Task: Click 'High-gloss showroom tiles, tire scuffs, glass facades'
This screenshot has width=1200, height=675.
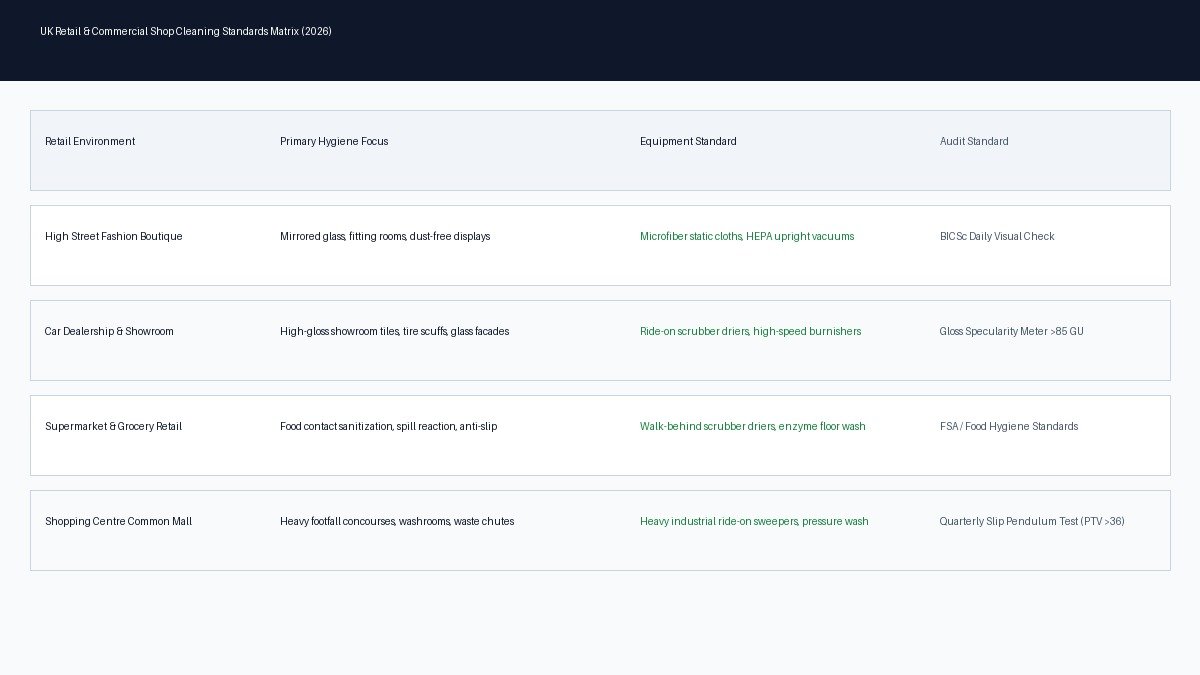Action: pos(394,331)
